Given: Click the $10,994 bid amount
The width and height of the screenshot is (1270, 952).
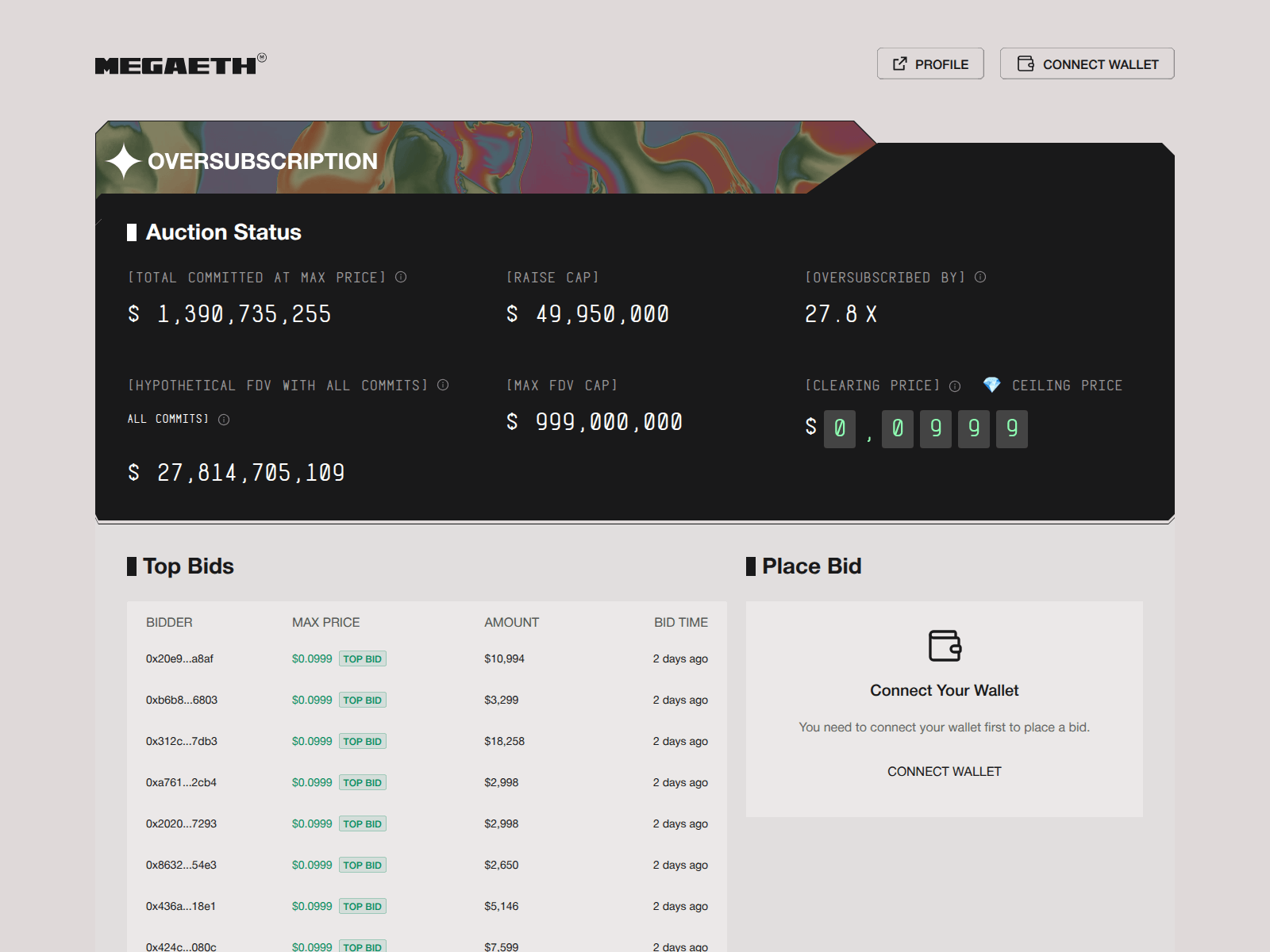Looking at the screenshot, I should pos(505,658).
